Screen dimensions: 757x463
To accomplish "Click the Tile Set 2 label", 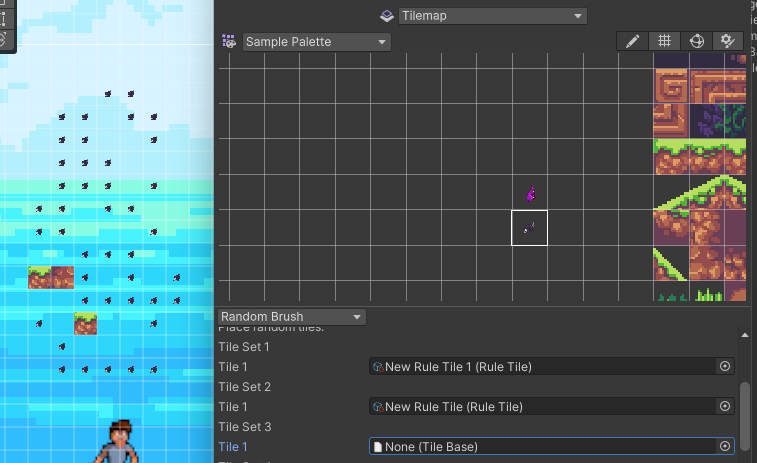I will [244, 387].
